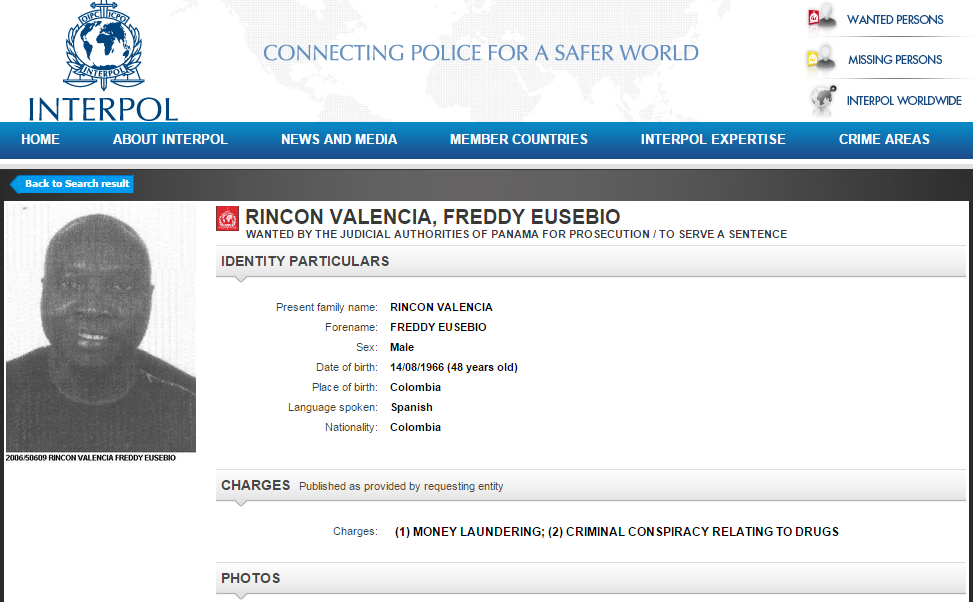Select Interpol Expertise in navigation bar
Image resolution: width=973 pixels, height=602 pixels.
(x=713, y=139)
